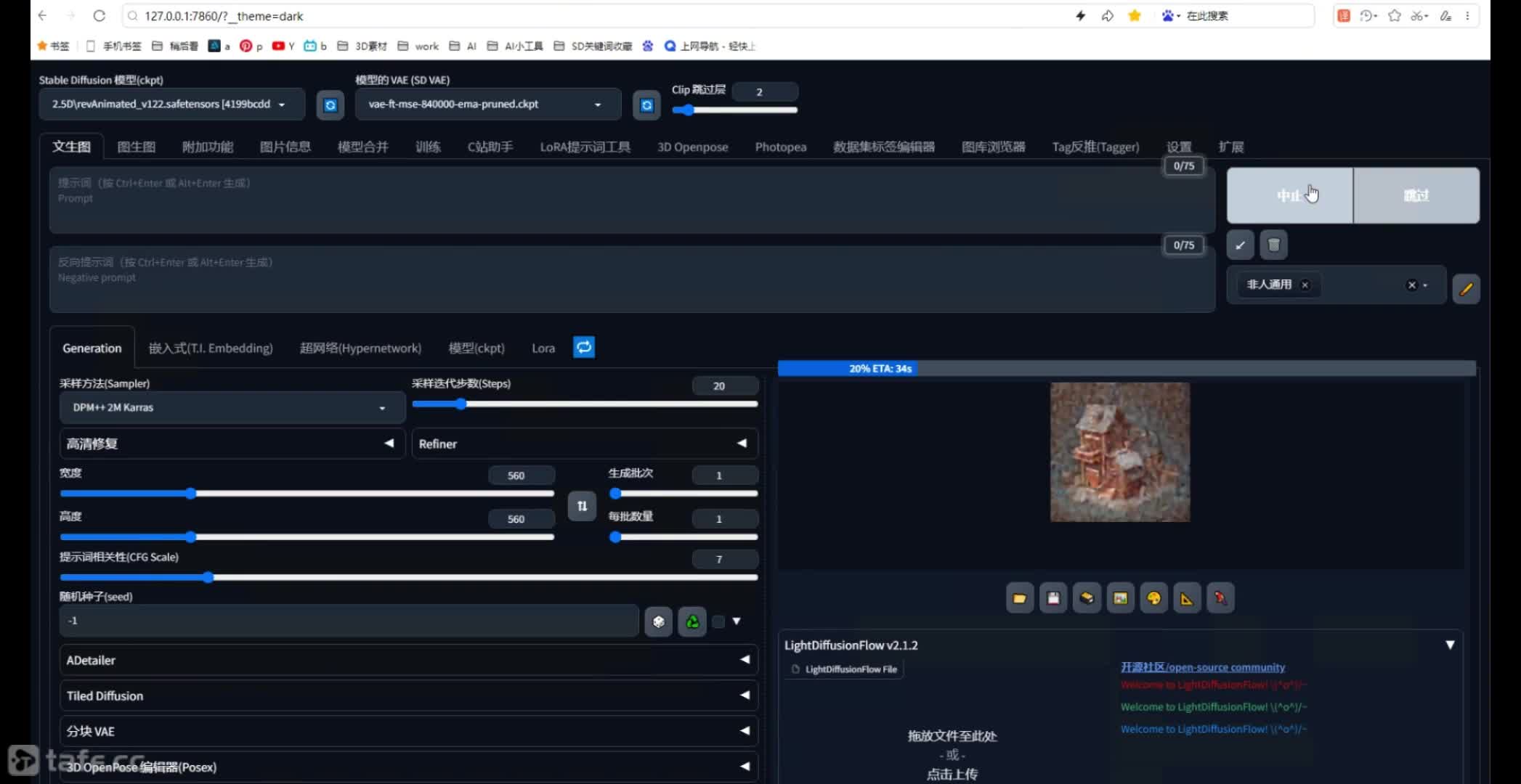Click the 中止 interrupt button

1290,195
